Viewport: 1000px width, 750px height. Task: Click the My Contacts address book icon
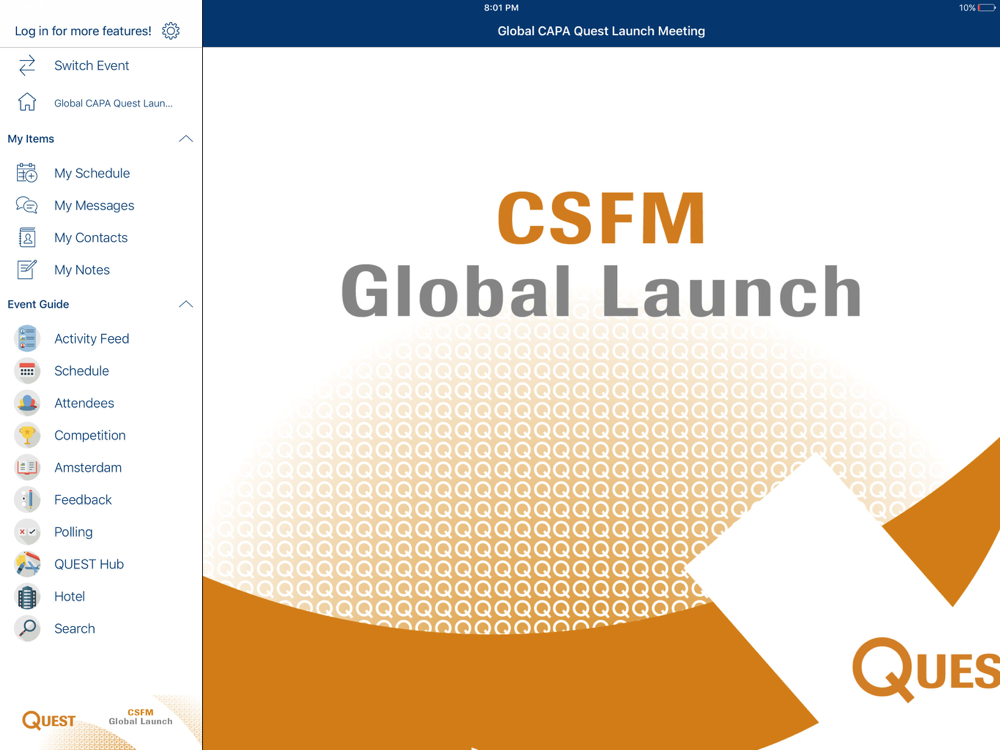pyautogui.click(x=27, y=237)
